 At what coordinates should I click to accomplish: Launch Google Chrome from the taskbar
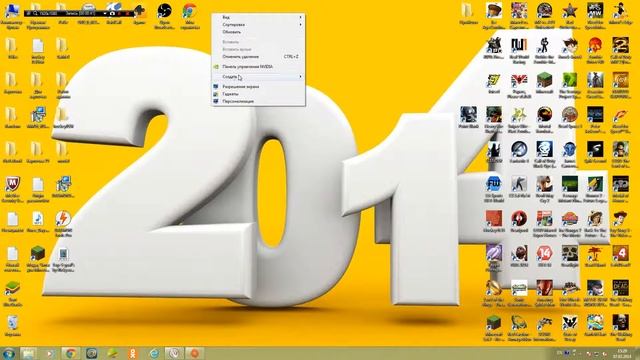click(x=70, y=353)
